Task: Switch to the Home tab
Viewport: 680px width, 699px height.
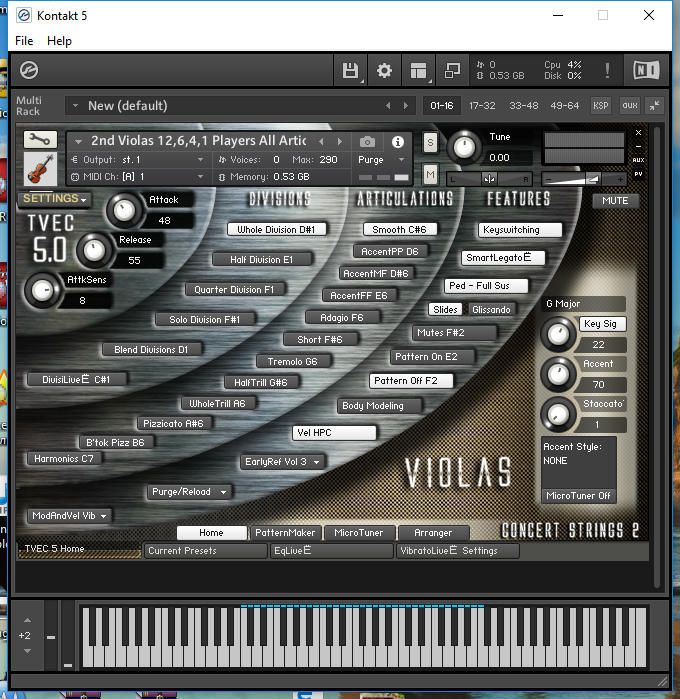Action: [x=211, y=533]
